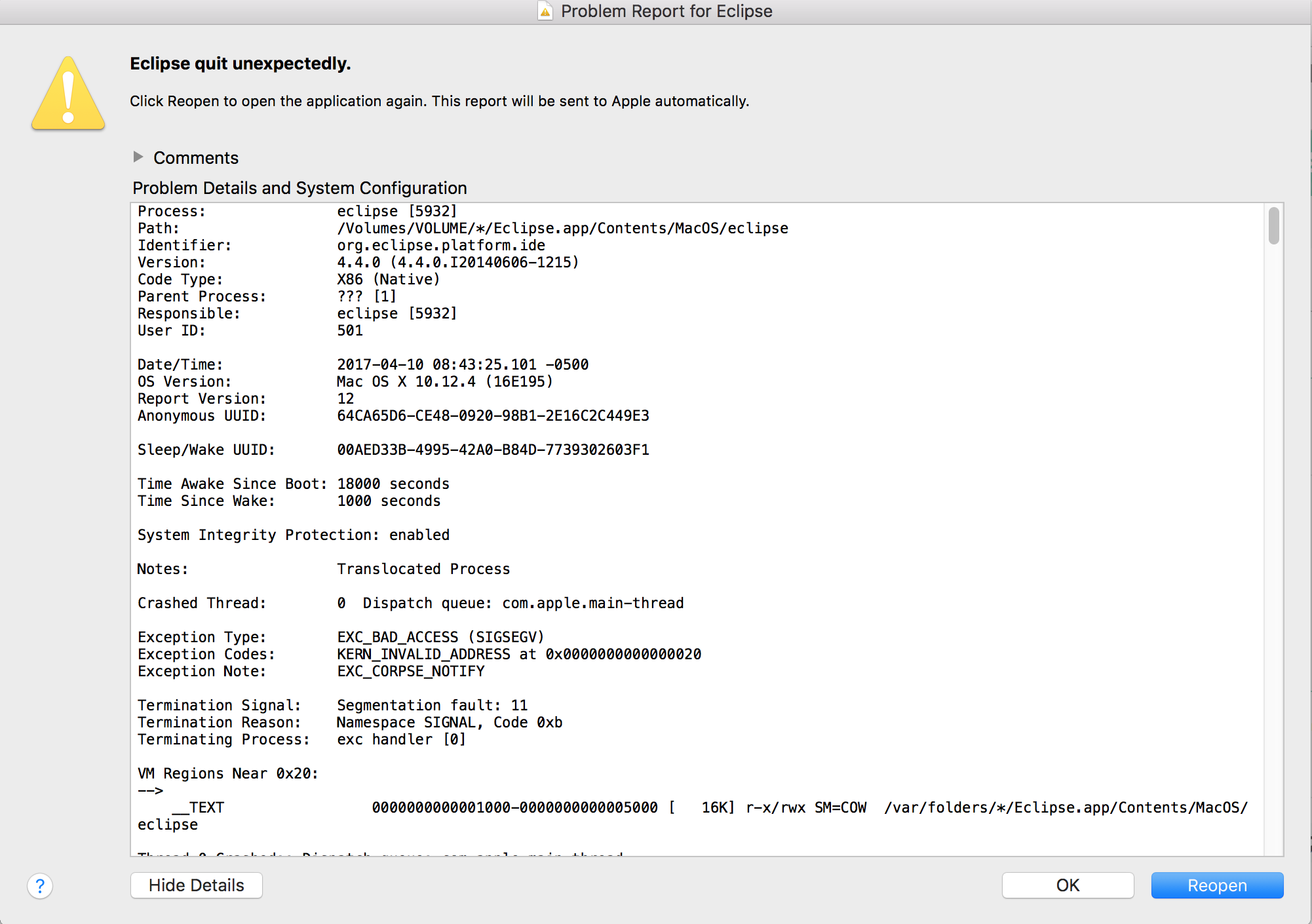Screen dimensions: 1312x924
Task: Click the yellow warning triangle icon
Action: pos(68,94)
